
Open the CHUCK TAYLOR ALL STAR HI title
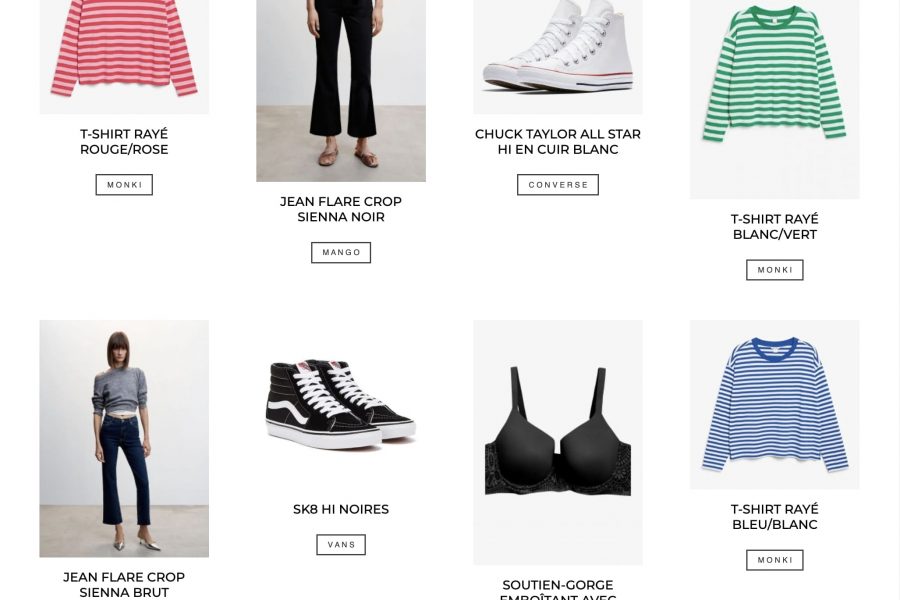(x=558, y=142)
